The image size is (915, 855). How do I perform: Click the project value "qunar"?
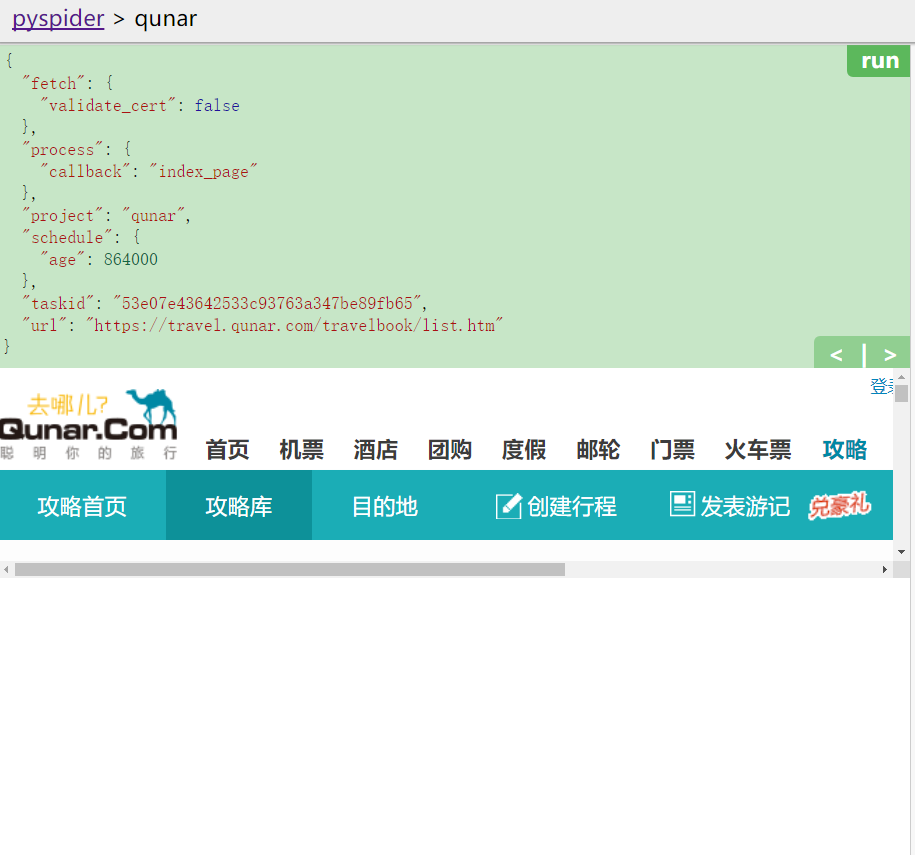pyautogui.click(x=153, y=215)
